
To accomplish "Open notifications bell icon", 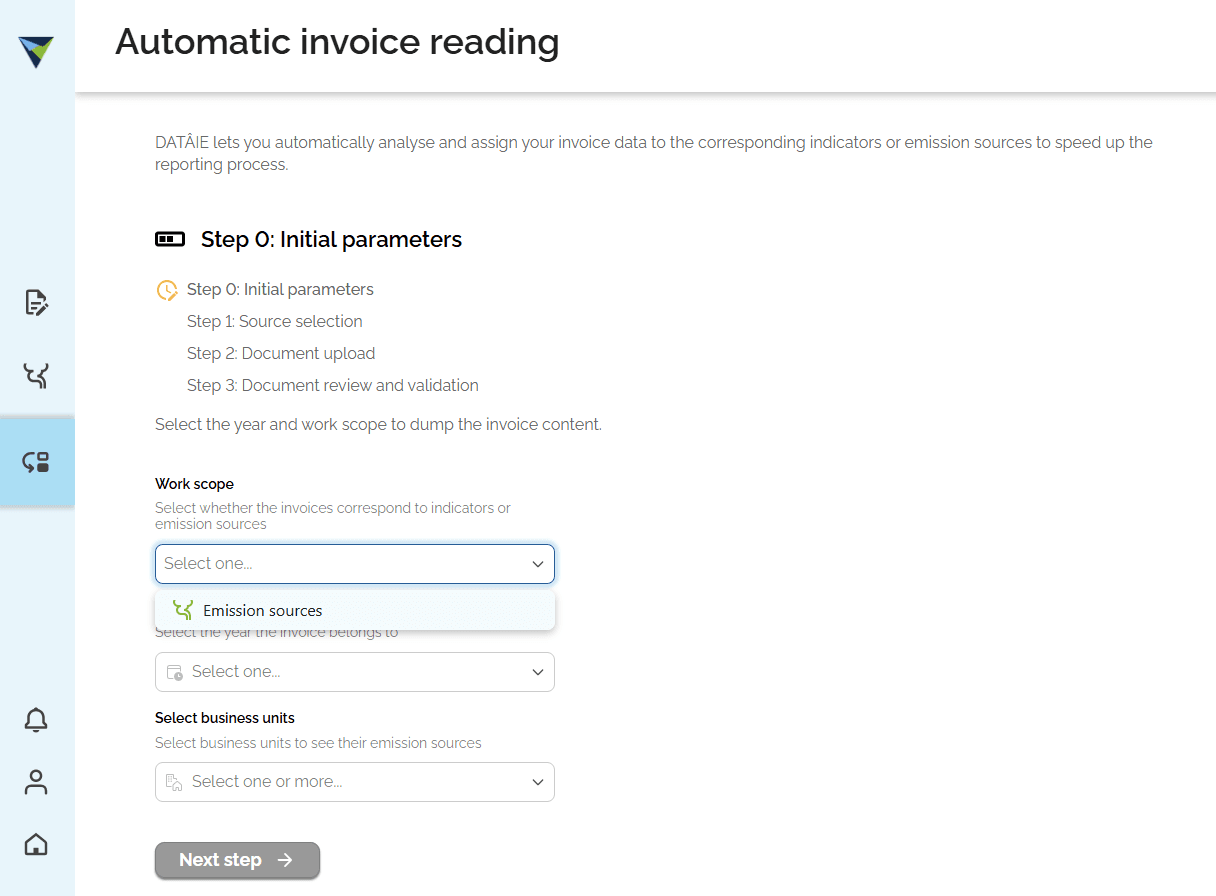I will 36,719.
